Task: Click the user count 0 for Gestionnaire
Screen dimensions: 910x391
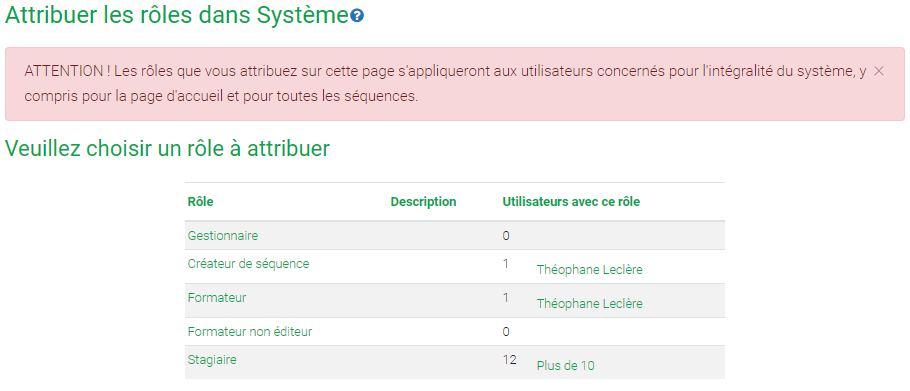Action: tap(506, 236)
